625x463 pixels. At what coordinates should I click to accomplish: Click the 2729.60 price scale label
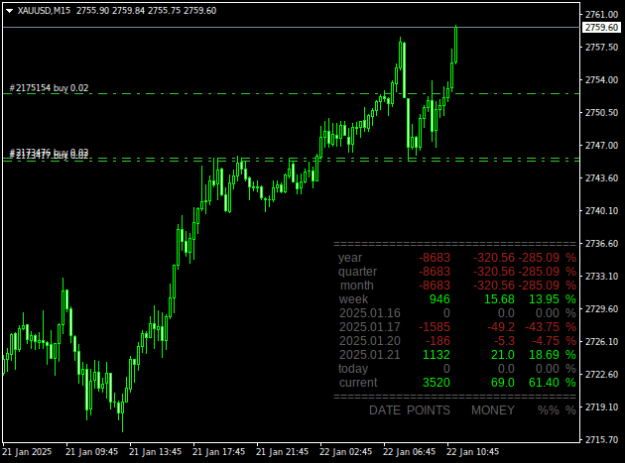[601, 309]
